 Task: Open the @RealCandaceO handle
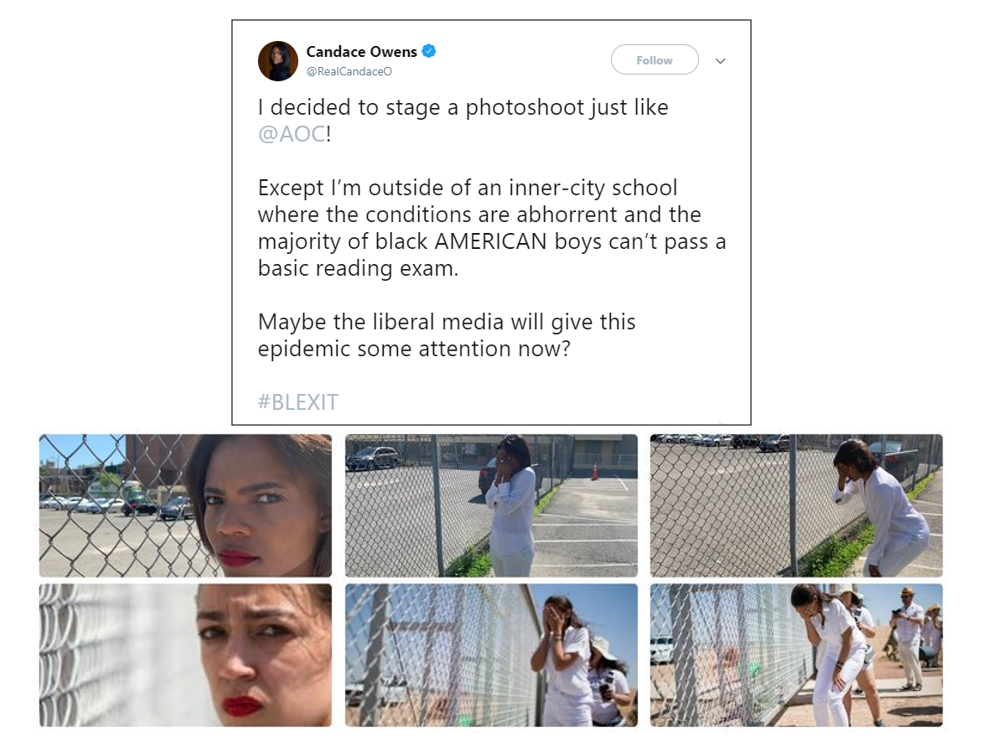coord(349,71)
